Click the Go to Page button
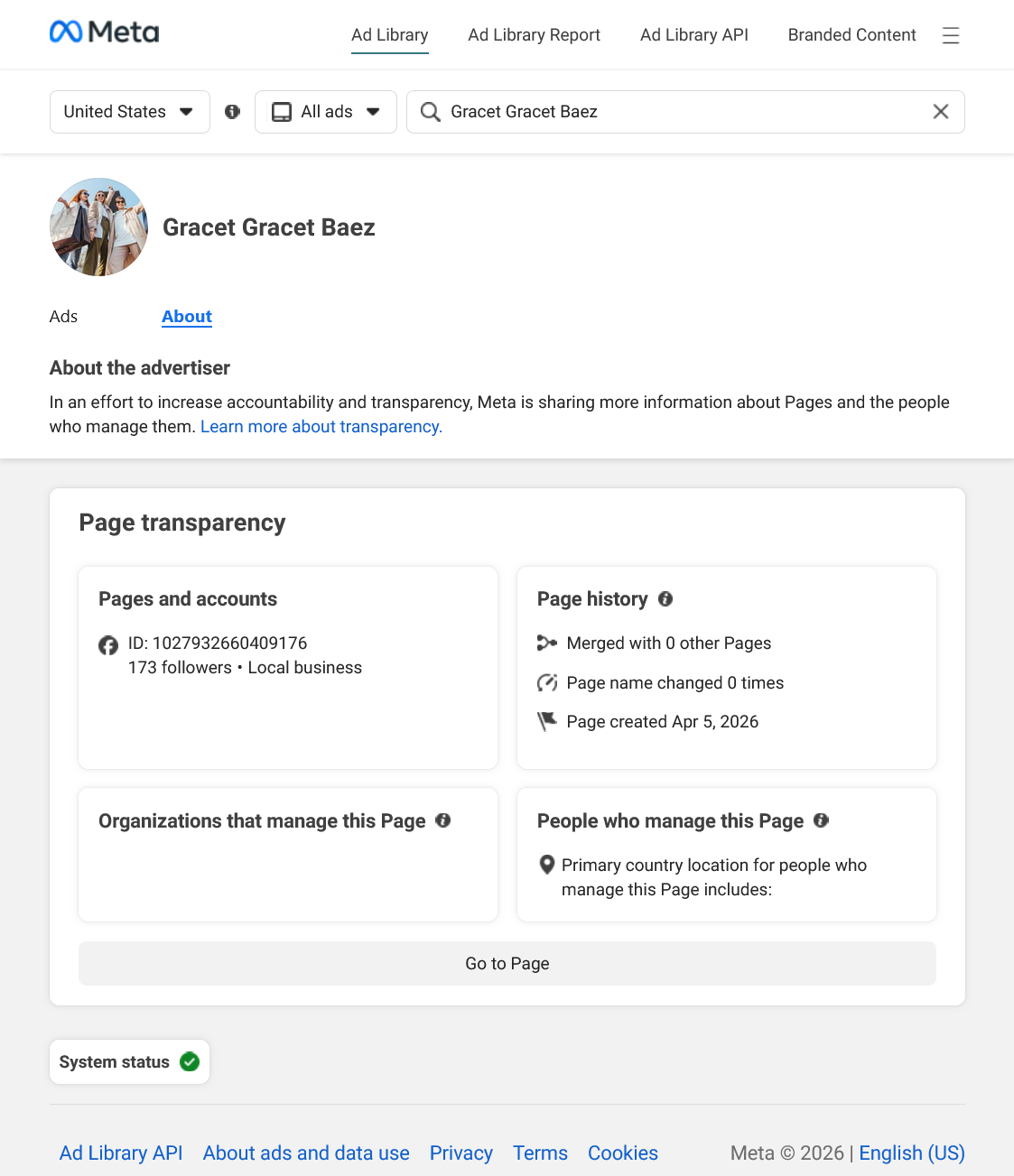Screen dimensions: 1014x1176 coord(507,963)
